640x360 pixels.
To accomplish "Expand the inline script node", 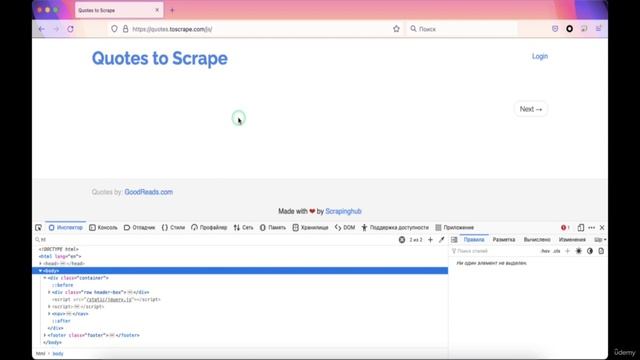I will [x=49, y=307].
